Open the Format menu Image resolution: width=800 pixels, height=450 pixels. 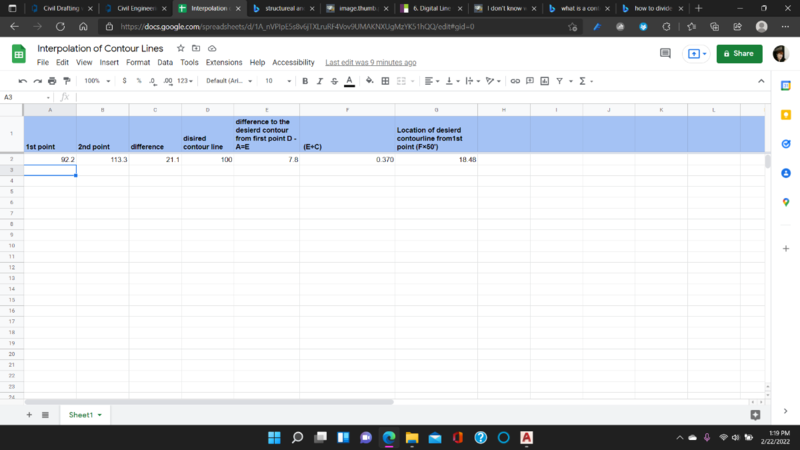tap(138, 62)
